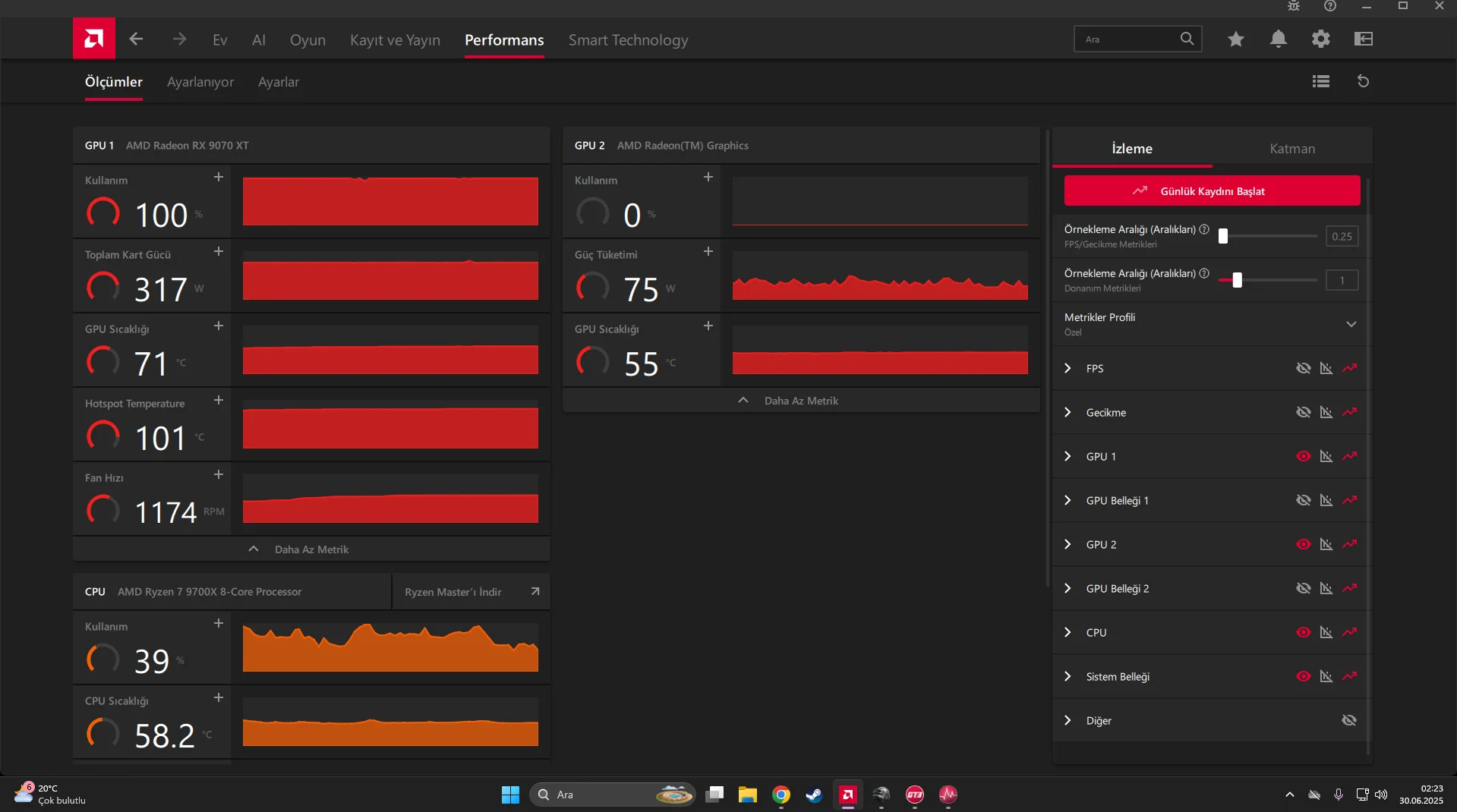The height and width of the screenshot is (812, 1457).
Task: Open the favorites star icon
Action: point(1235,39)
